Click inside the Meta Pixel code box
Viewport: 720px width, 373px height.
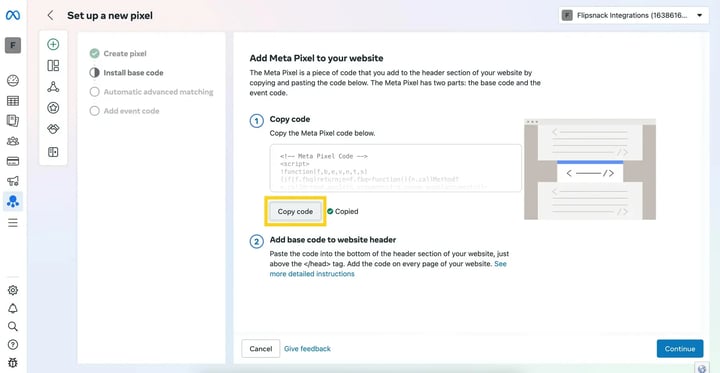pos(395,168)
